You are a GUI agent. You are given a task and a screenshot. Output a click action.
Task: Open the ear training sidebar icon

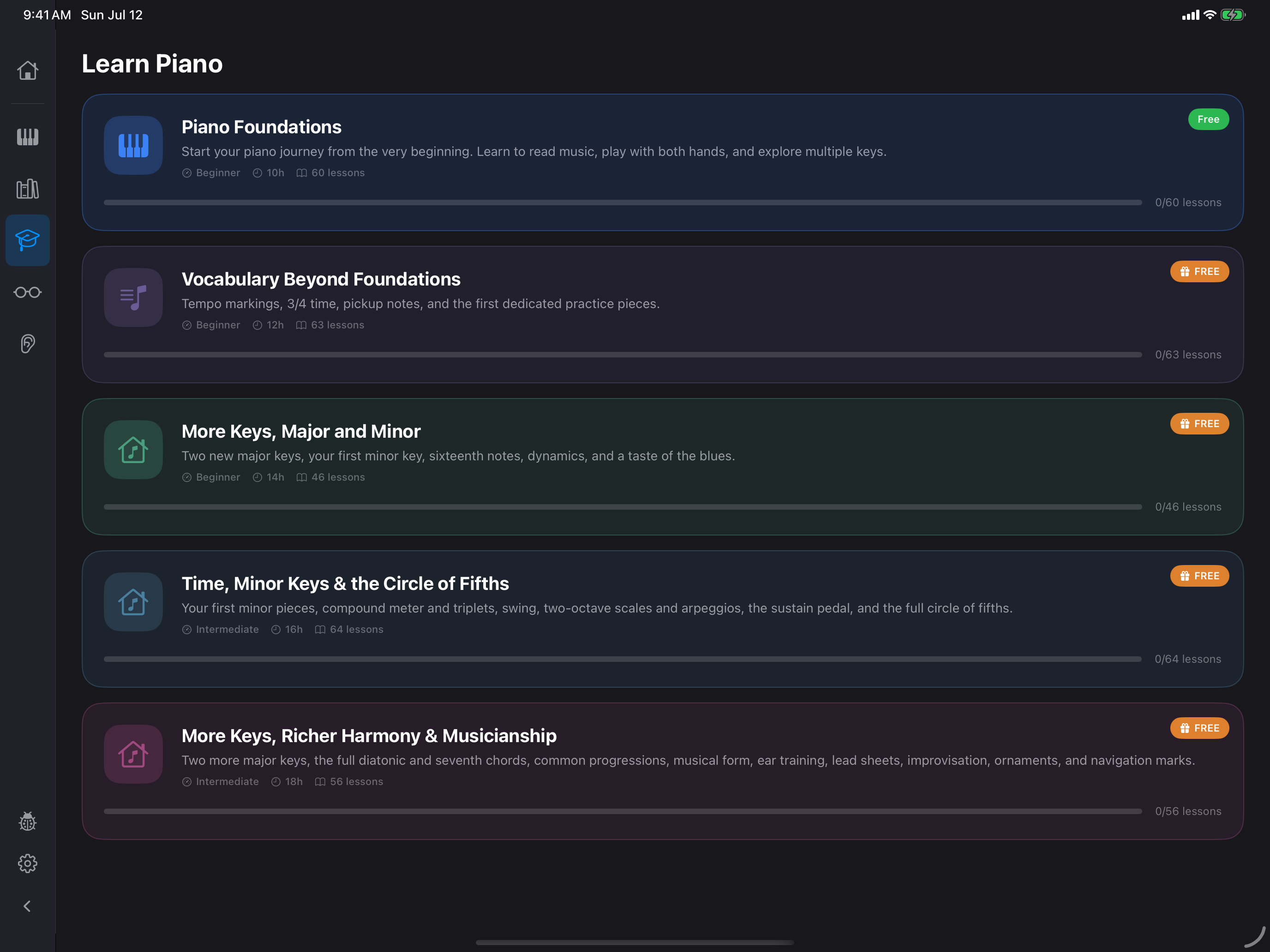pyautogui.click(x=28, y=344)
